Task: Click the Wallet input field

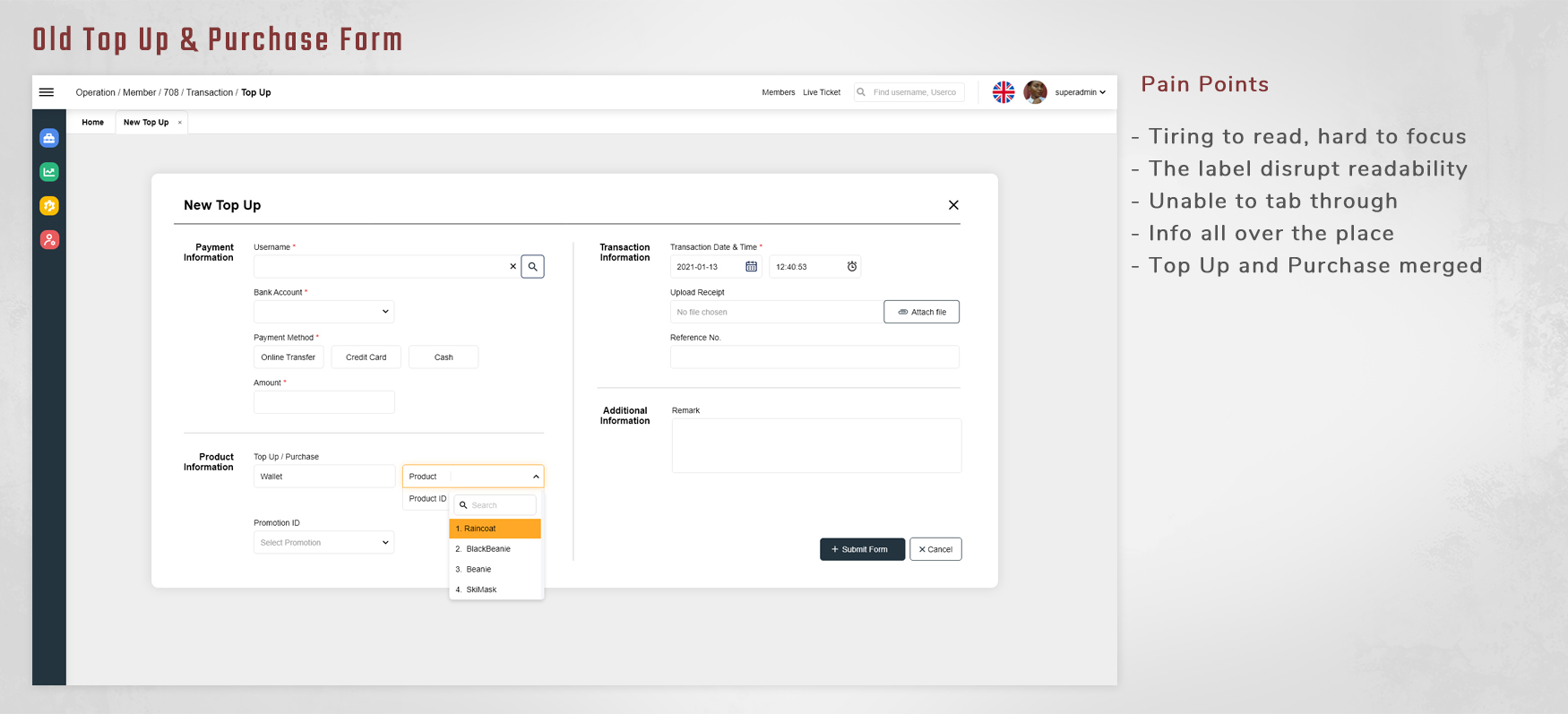Action: pyautogui.click(x=323, y=477)
